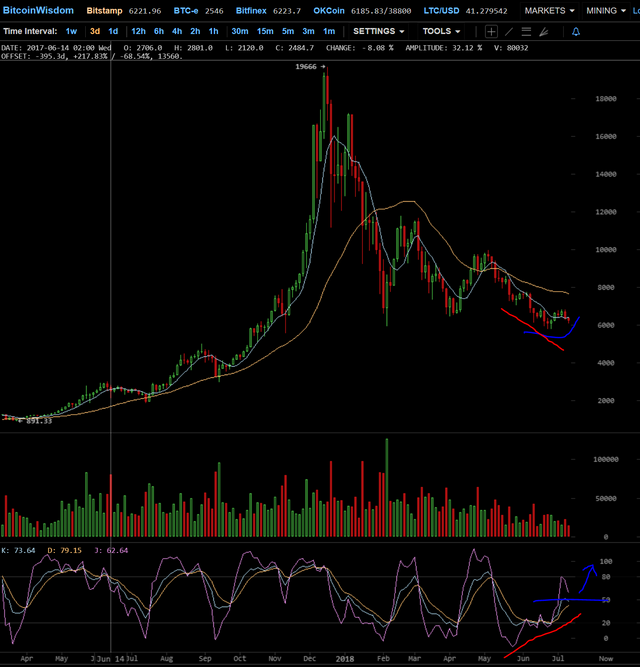
Task: Click the D: 79.15 indicator value
Action: point(64,550)
